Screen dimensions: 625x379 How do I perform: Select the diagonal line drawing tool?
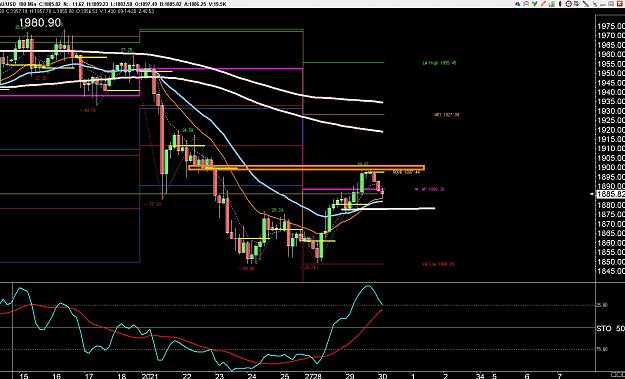pos(586,4)
